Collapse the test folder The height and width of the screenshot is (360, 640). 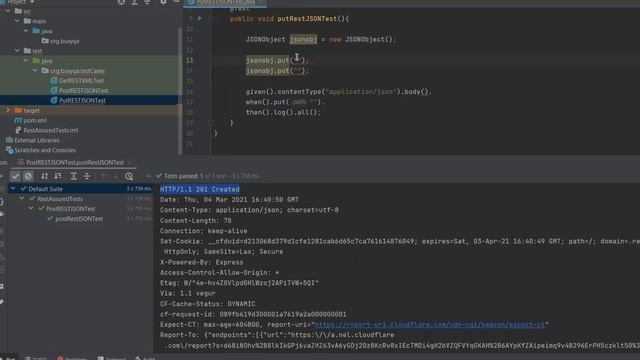17,51
